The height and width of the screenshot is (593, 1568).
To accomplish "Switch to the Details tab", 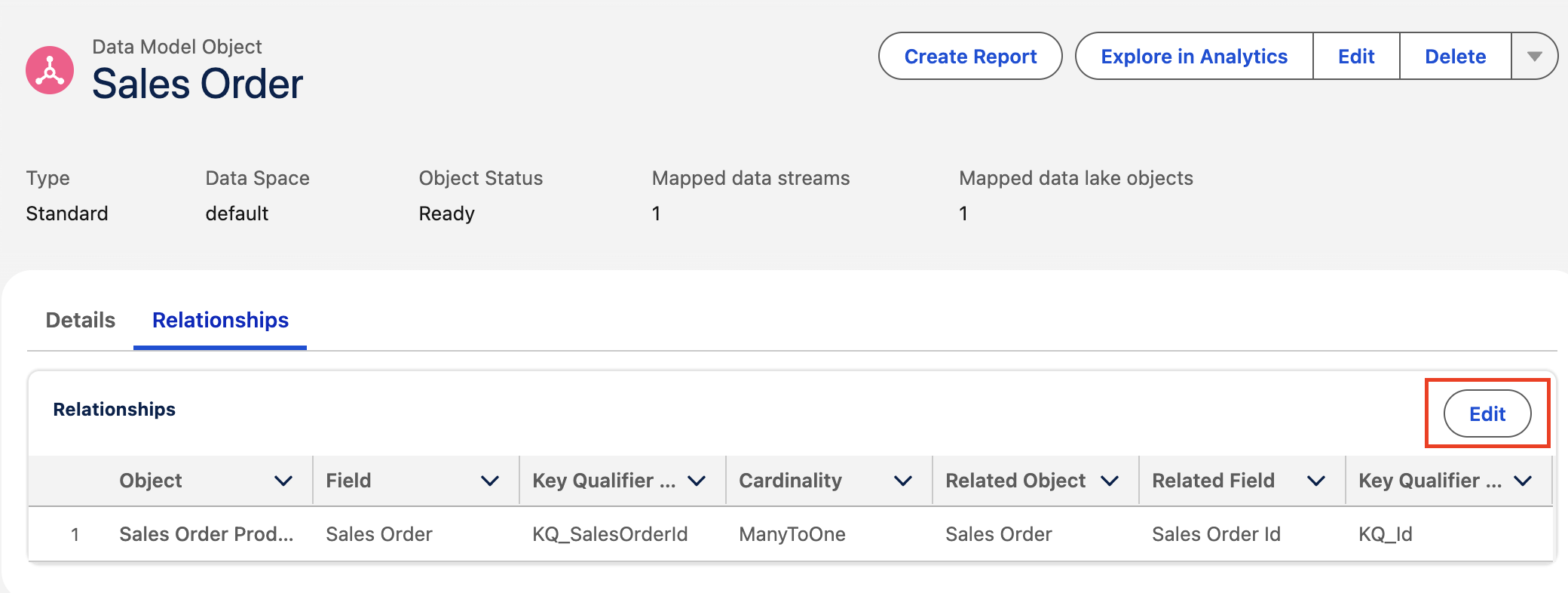I will (x=81, y=320).
